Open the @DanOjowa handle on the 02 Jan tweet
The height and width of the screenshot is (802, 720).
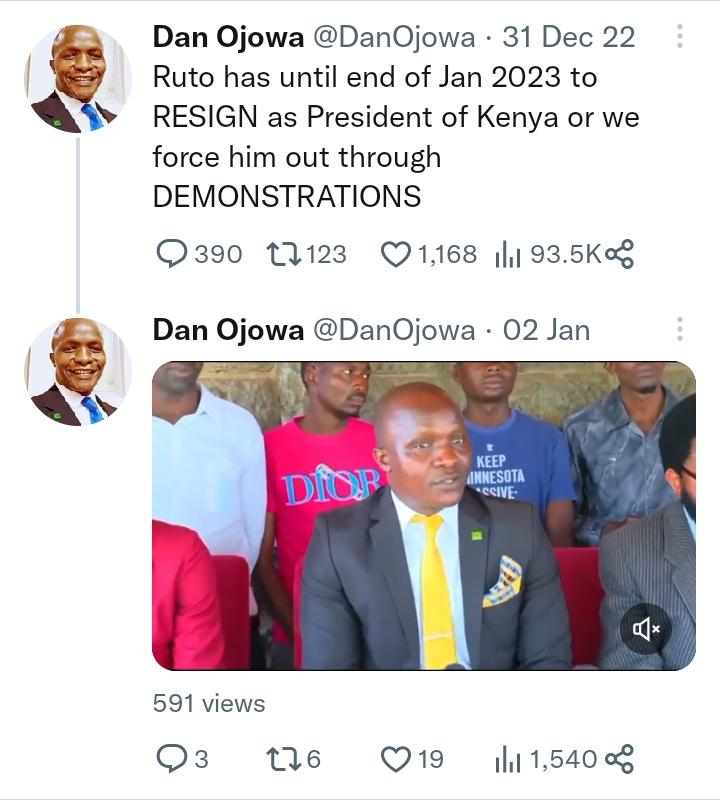394,330
